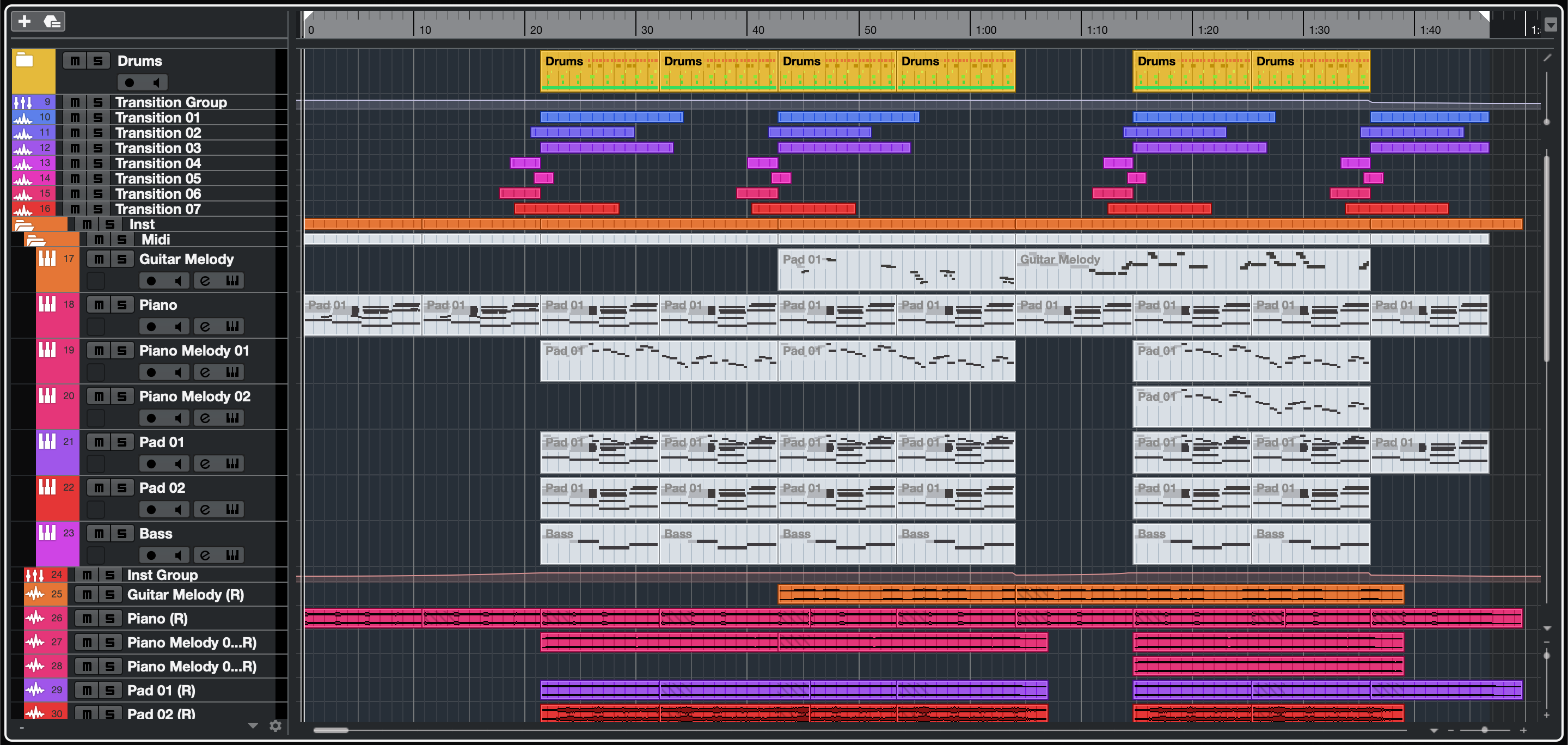
Task: Open the instrument panel for Piano track
Action: coord(232,326)
